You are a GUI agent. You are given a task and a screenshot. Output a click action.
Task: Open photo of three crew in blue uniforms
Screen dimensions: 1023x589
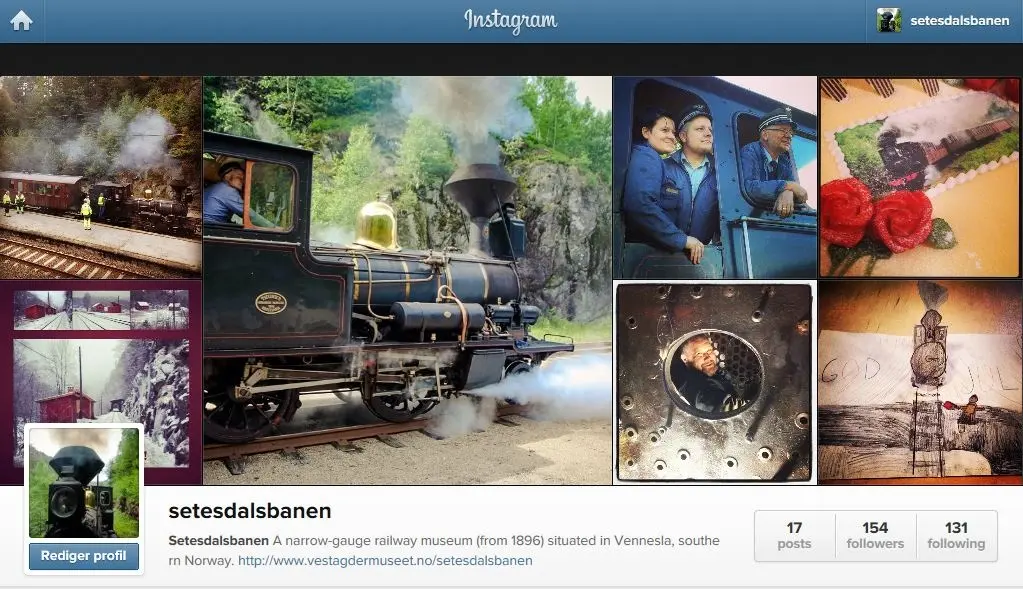714,177
